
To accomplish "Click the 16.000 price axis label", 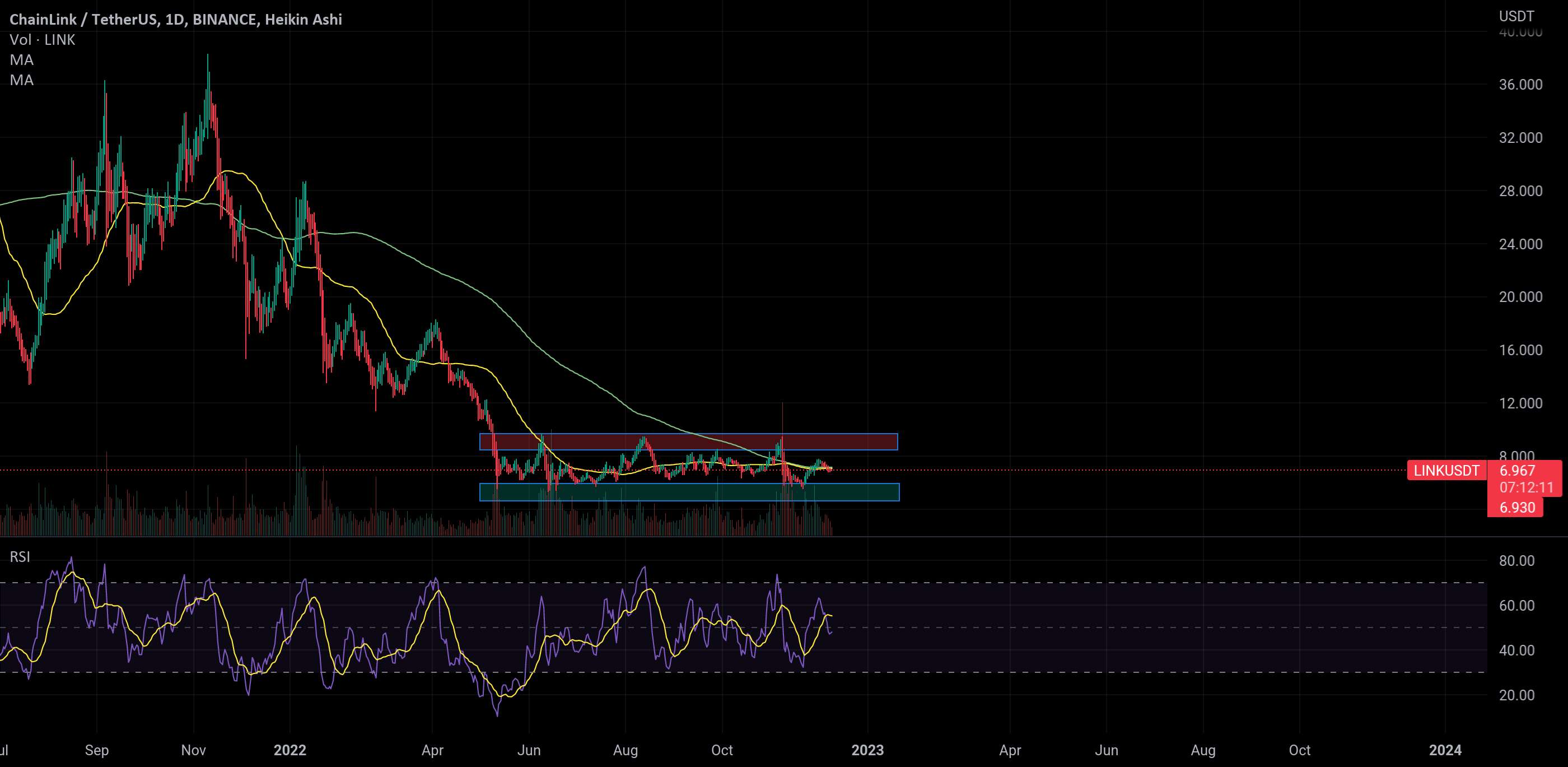I will (x=1520, y=350).
